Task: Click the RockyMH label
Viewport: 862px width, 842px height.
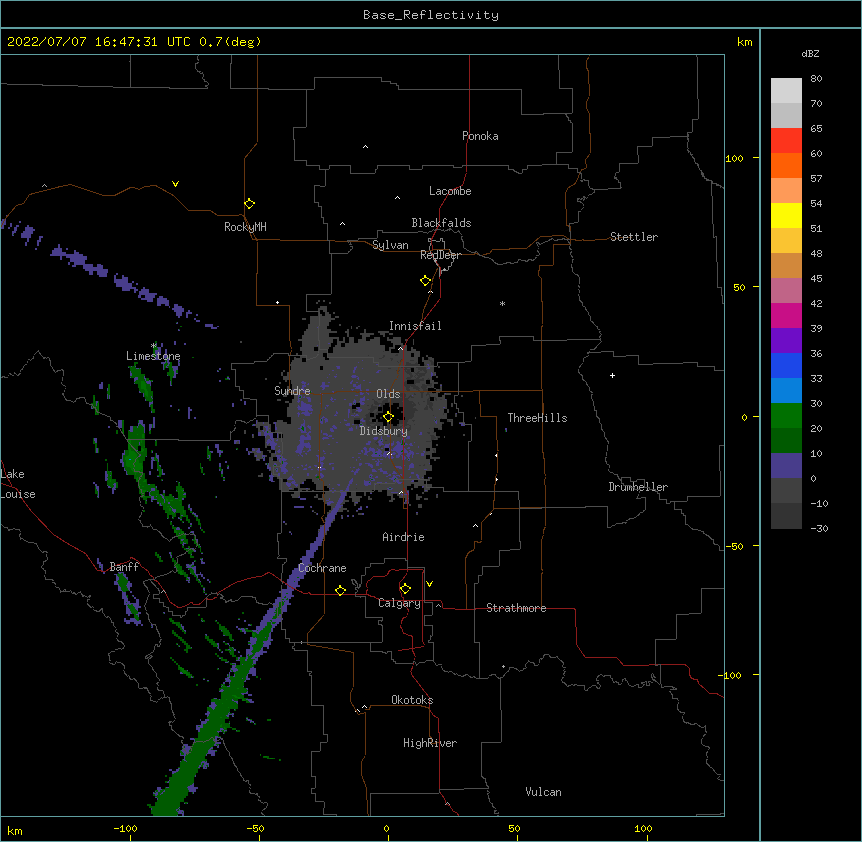Action: [245, 227]
